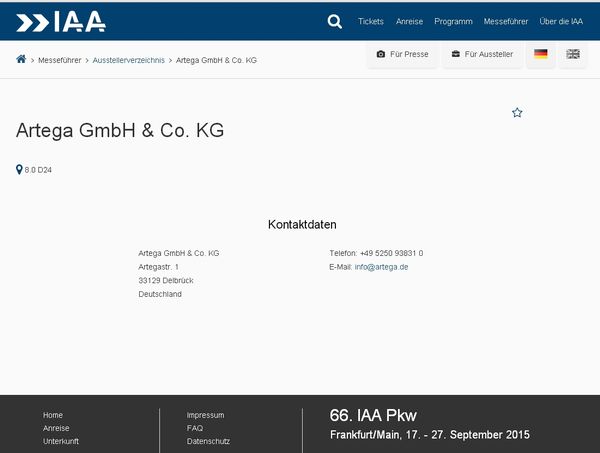
Task: Click the Frankfurt/Main September 2015 date text
Action: tap(430, 435)
